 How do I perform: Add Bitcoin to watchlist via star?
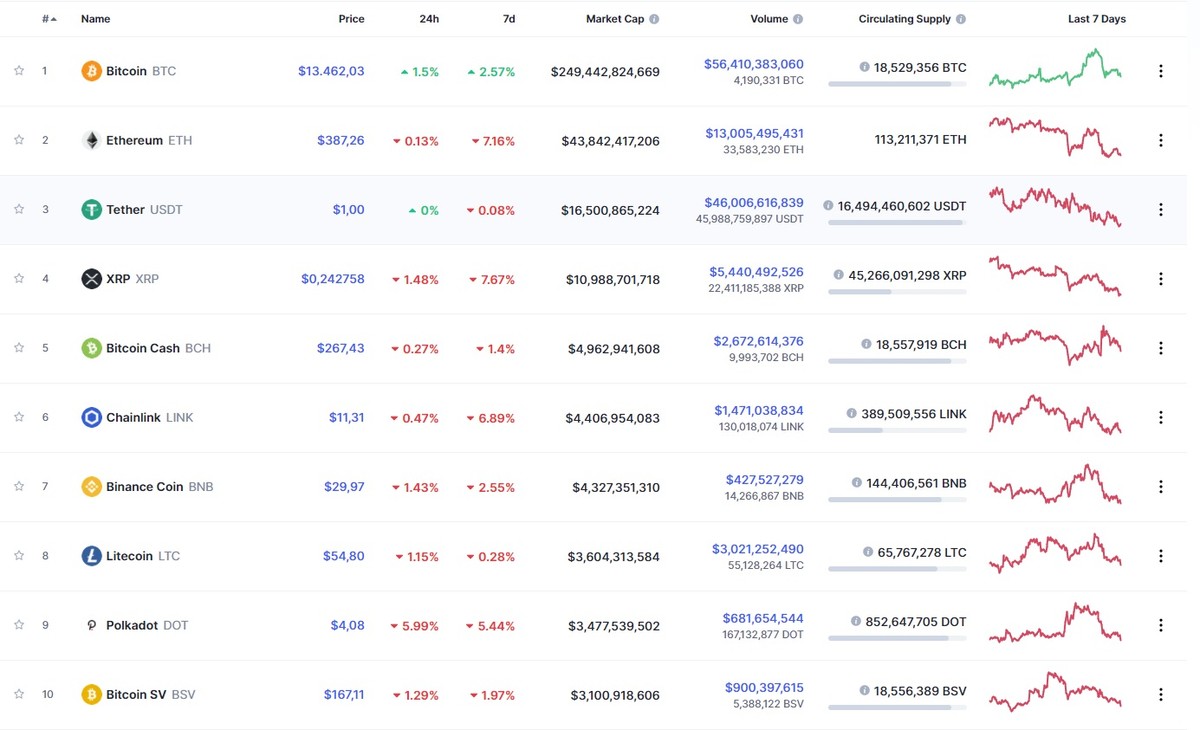[18, 71]
